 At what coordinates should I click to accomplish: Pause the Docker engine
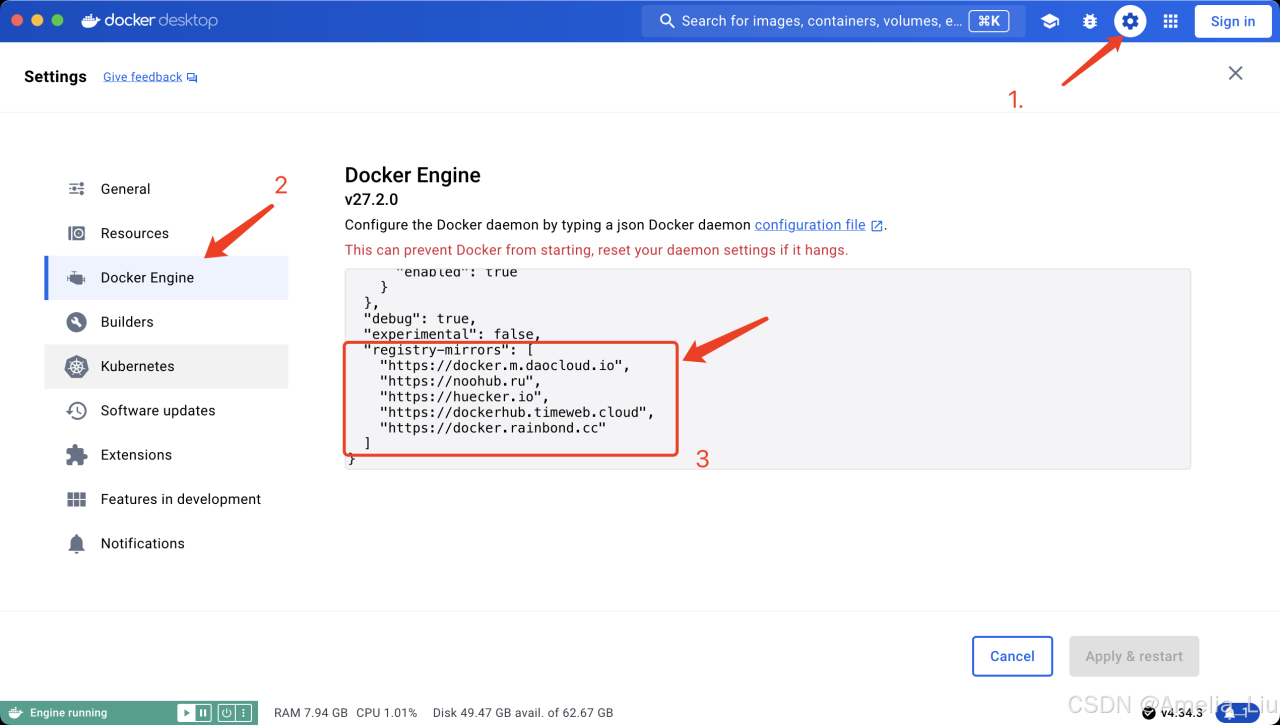(204, 713)
